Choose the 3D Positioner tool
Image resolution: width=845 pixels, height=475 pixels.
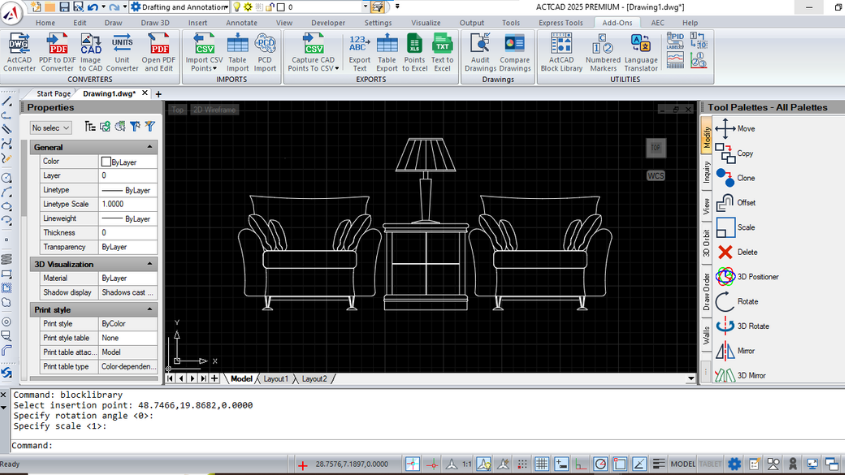pyautogui.click(x=747, y=277)
